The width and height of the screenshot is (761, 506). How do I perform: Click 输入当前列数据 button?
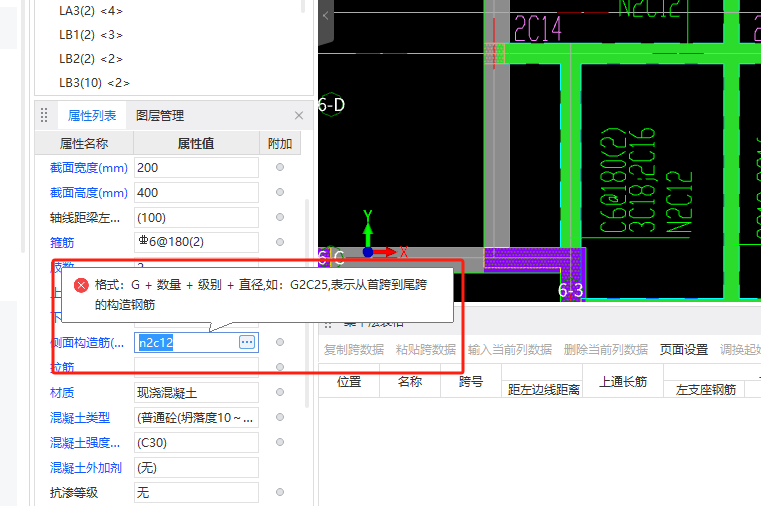(510, 349)
